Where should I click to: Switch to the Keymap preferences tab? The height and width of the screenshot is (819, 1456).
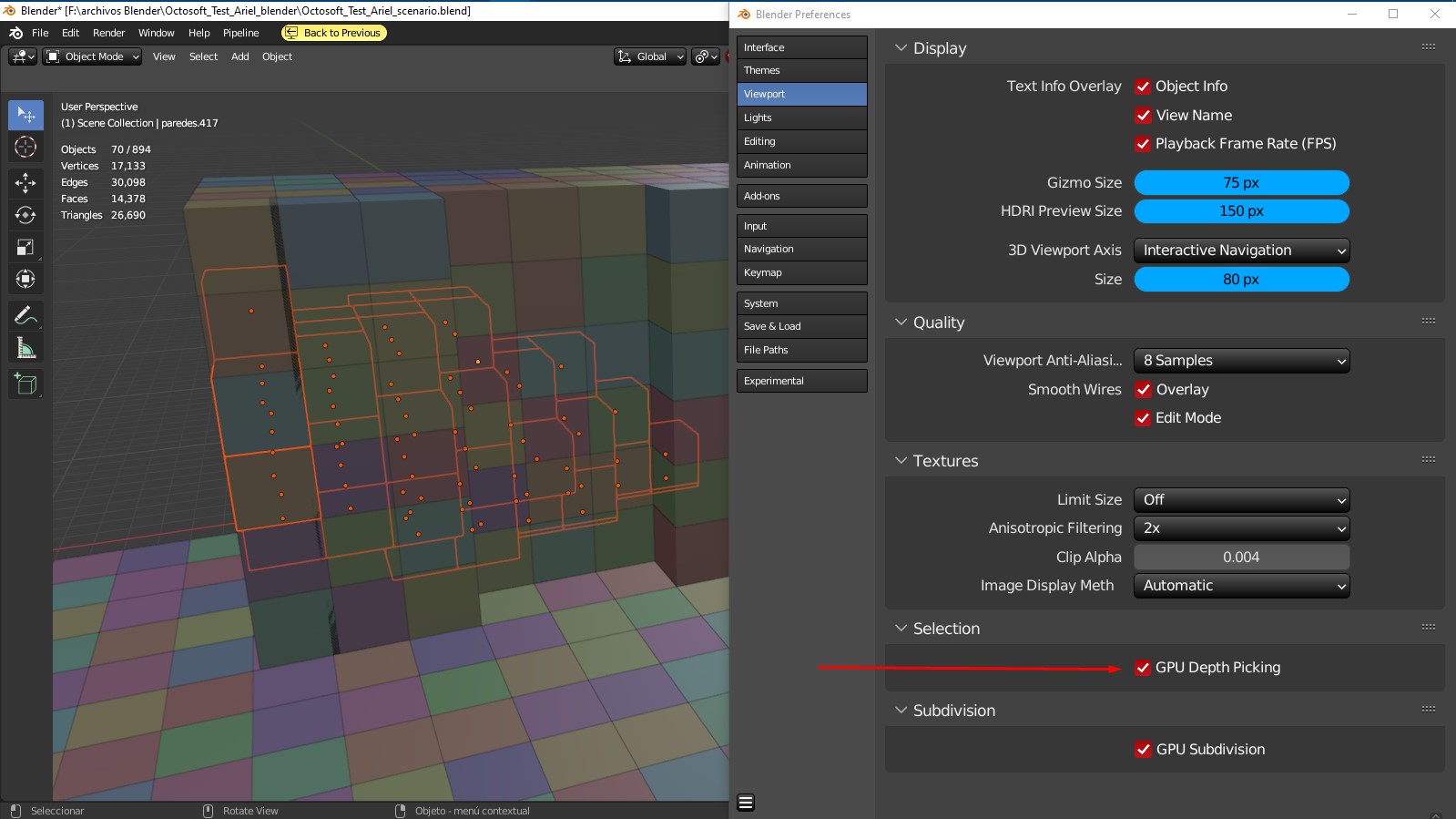click(x=801, y=272)
